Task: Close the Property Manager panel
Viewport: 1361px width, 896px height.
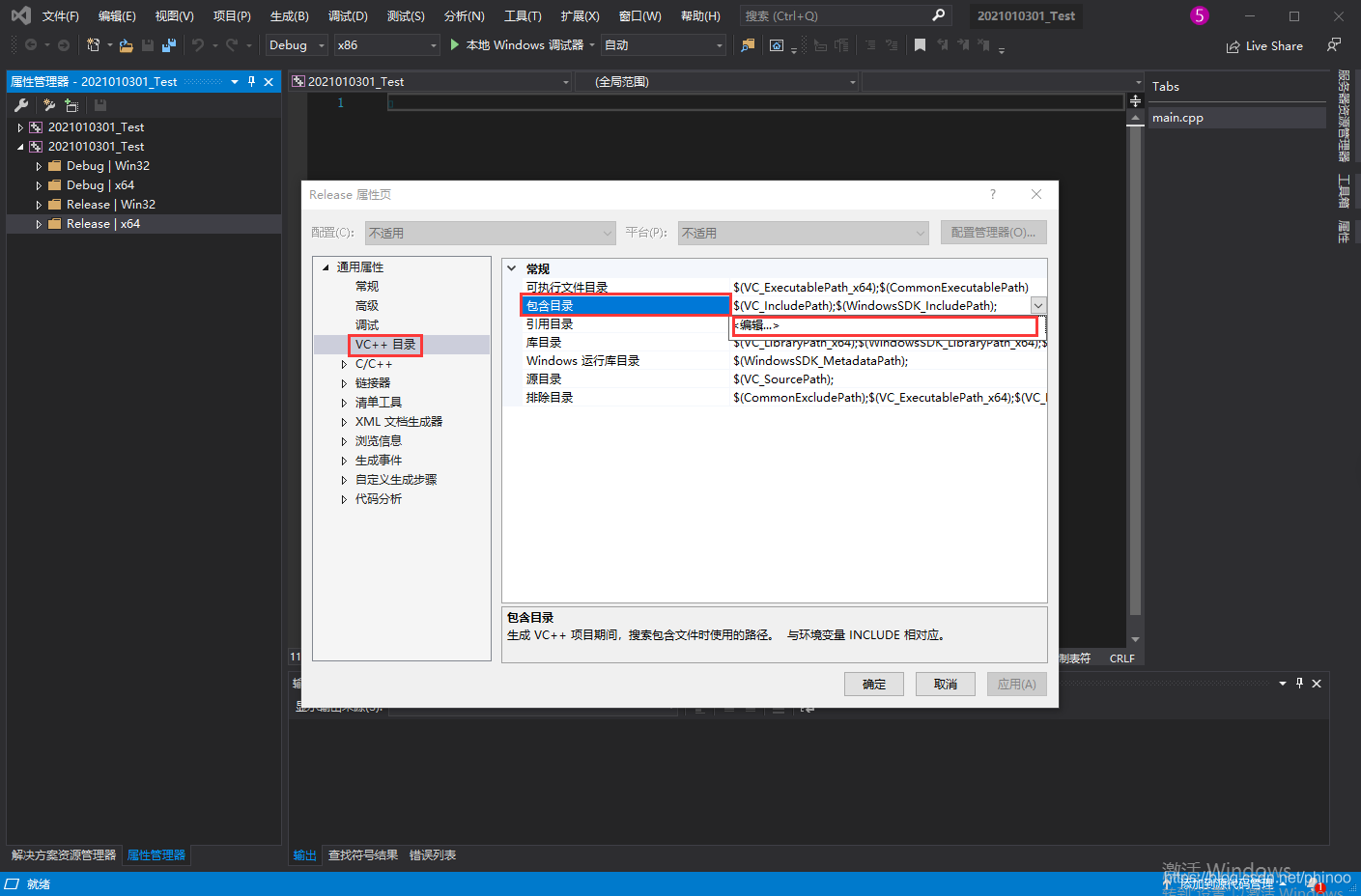Action: (269, 82)
